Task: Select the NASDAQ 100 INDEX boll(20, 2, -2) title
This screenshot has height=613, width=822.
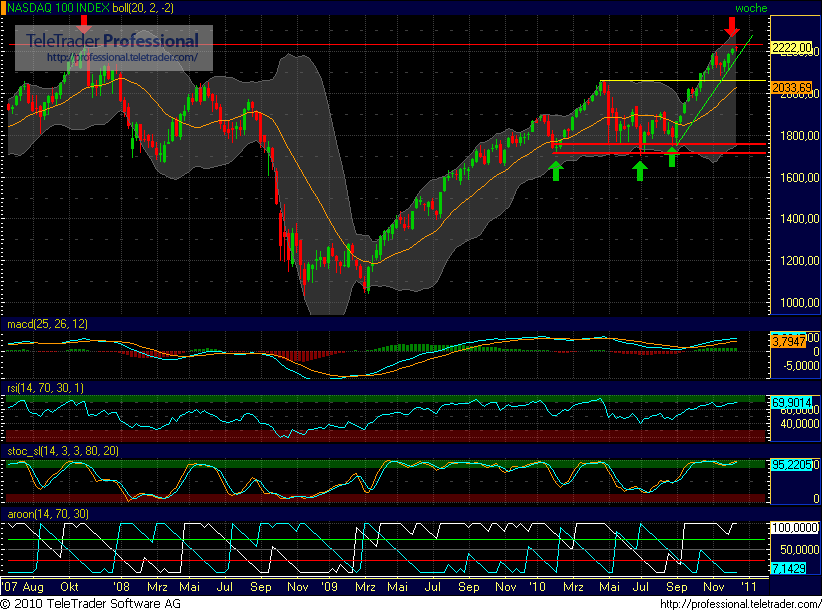Action: 90,8
